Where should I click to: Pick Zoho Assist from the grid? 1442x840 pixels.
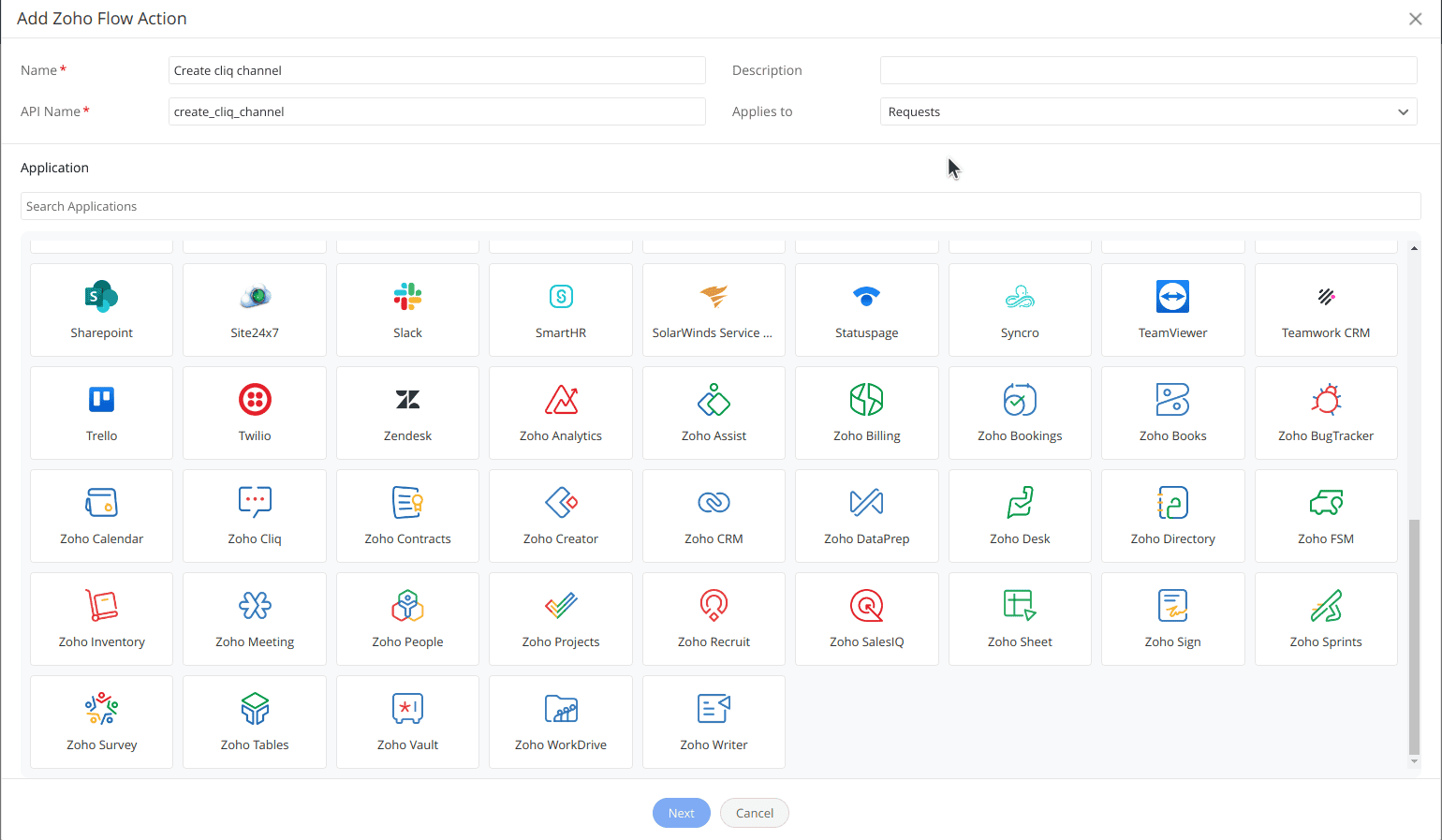tap(714, 413)
